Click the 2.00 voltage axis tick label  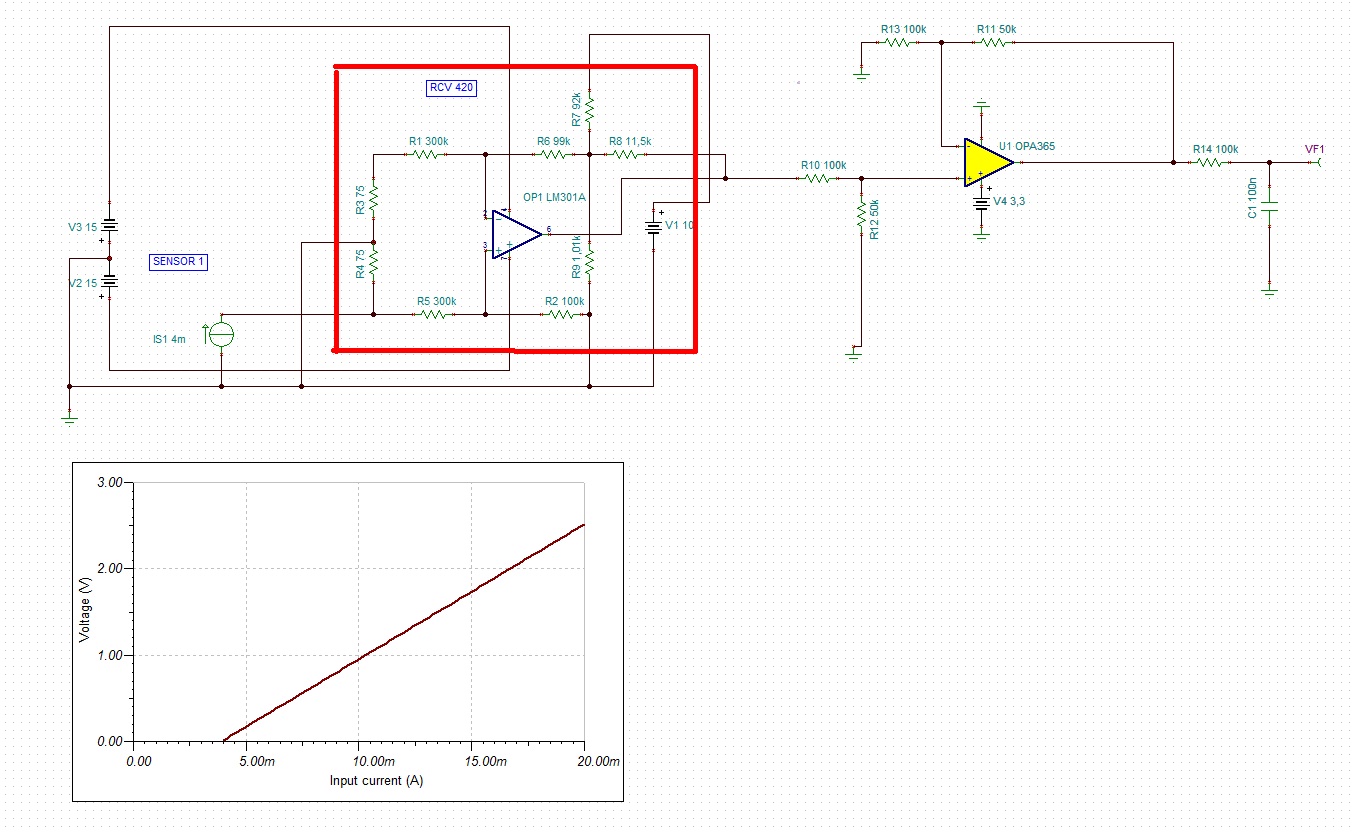[x=108, y=569]
